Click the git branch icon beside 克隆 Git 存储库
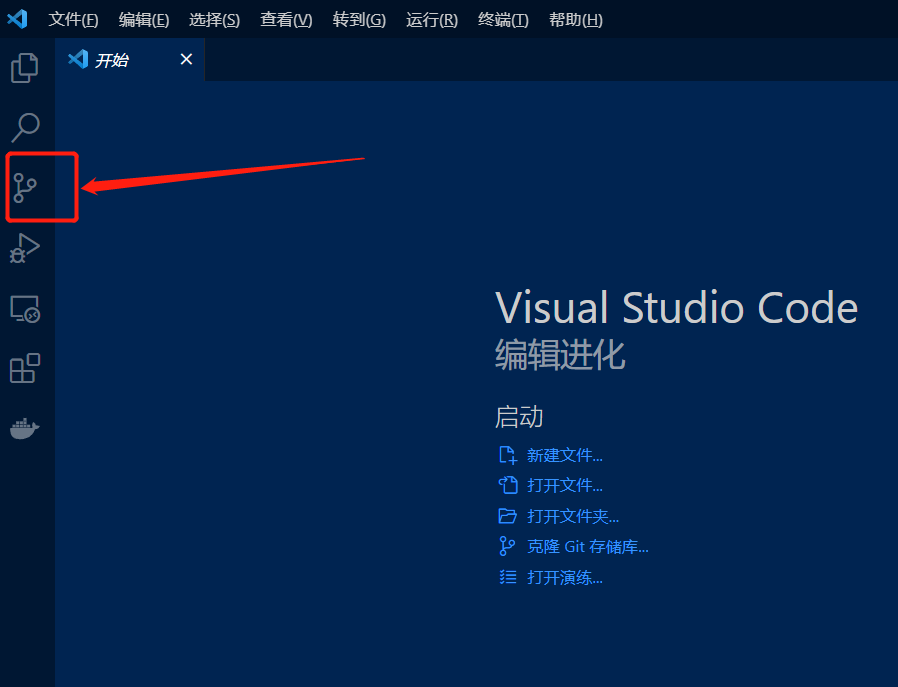 [507, 546]
